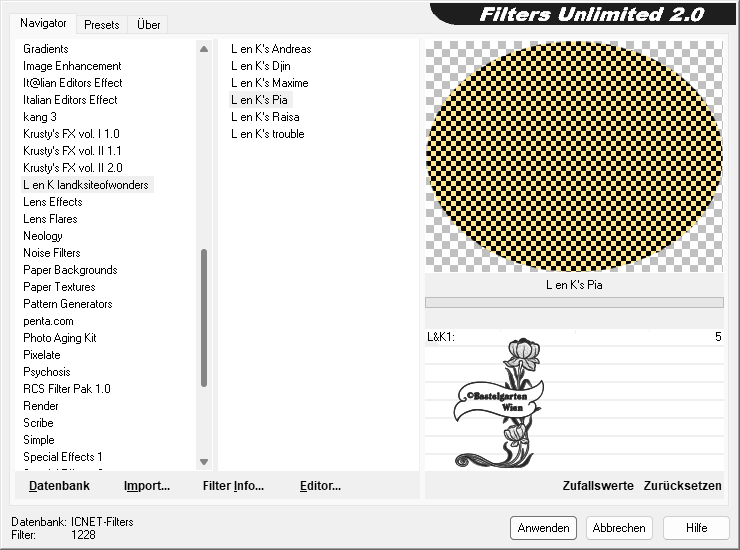
Task: Open Filter Info... dialog
Action: 233,486
